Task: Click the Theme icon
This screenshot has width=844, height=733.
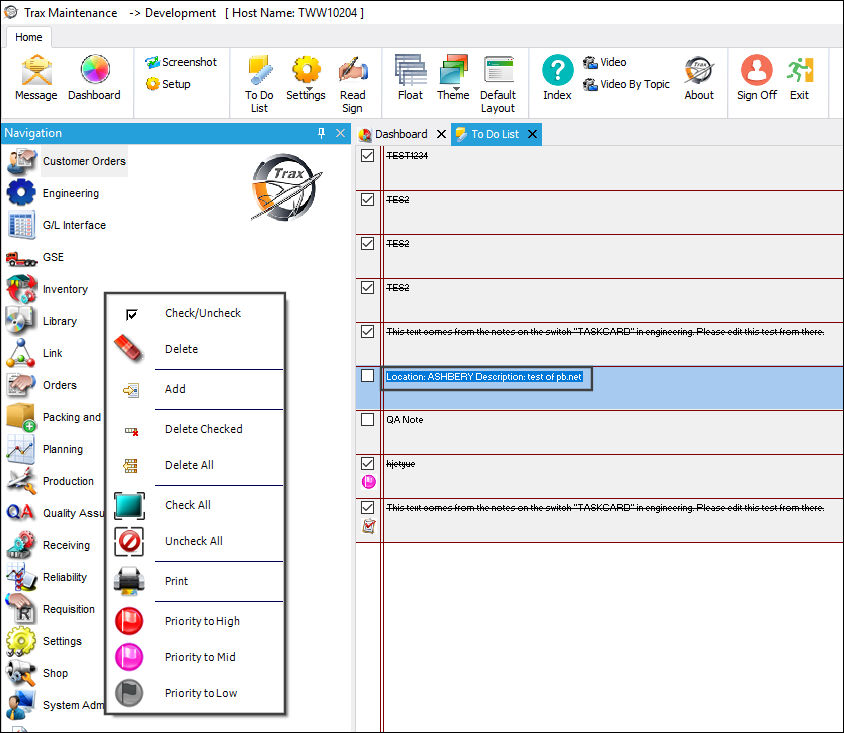Action: pos(453,78)
